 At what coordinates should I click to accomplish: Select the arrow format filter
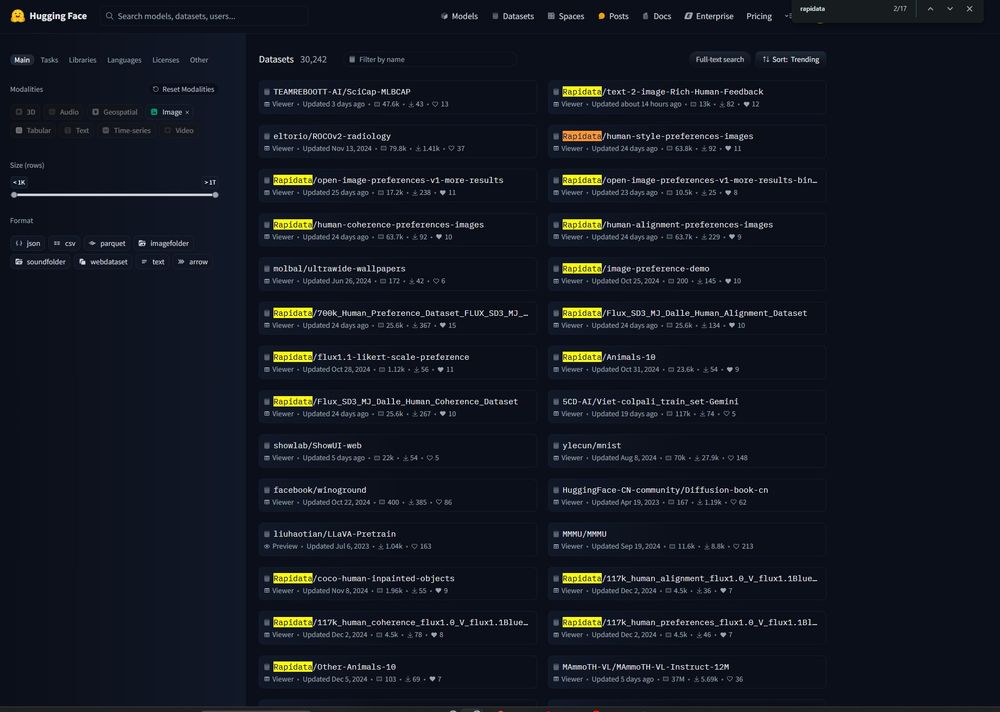pyautogui.click(x=193, y=262)
